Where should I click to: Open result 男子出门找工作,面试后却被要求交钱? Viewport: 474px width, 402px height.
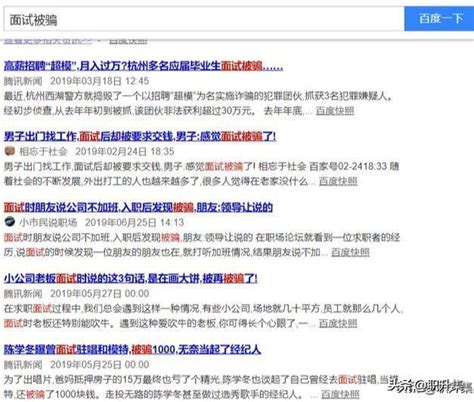point(140,136)
